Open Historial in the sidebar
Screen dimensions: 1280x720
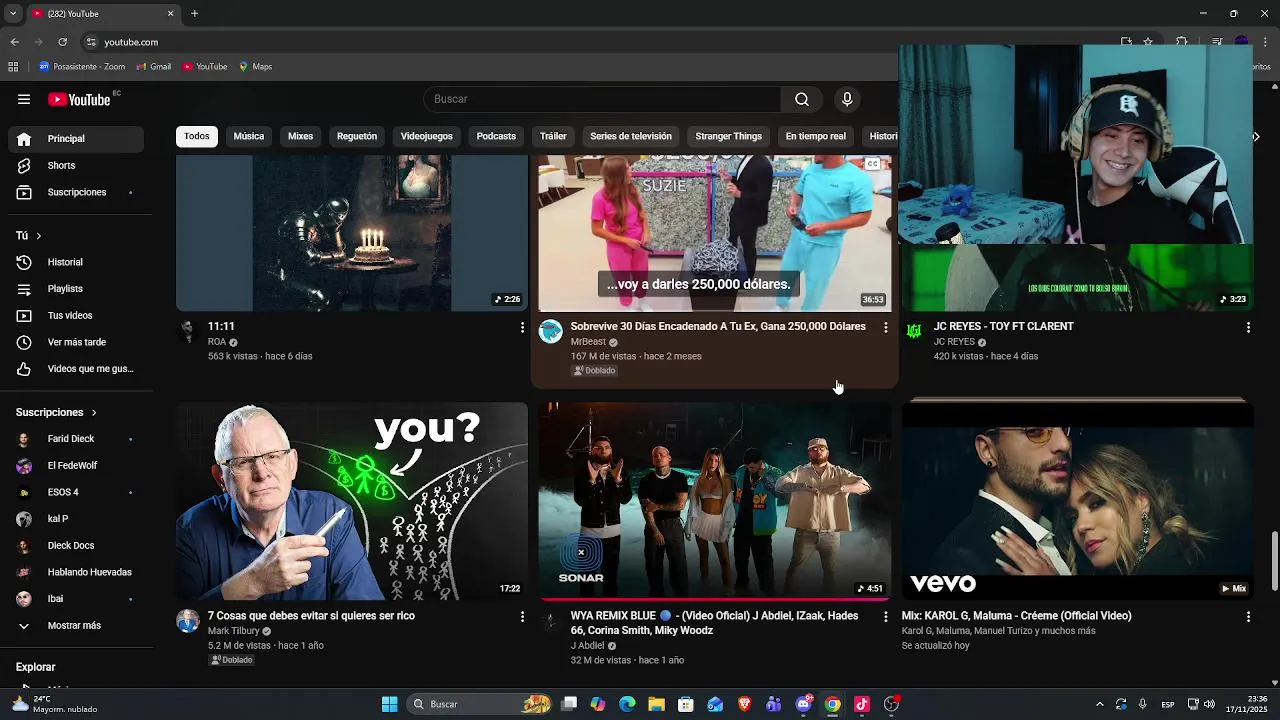click(x=77, y=262)
